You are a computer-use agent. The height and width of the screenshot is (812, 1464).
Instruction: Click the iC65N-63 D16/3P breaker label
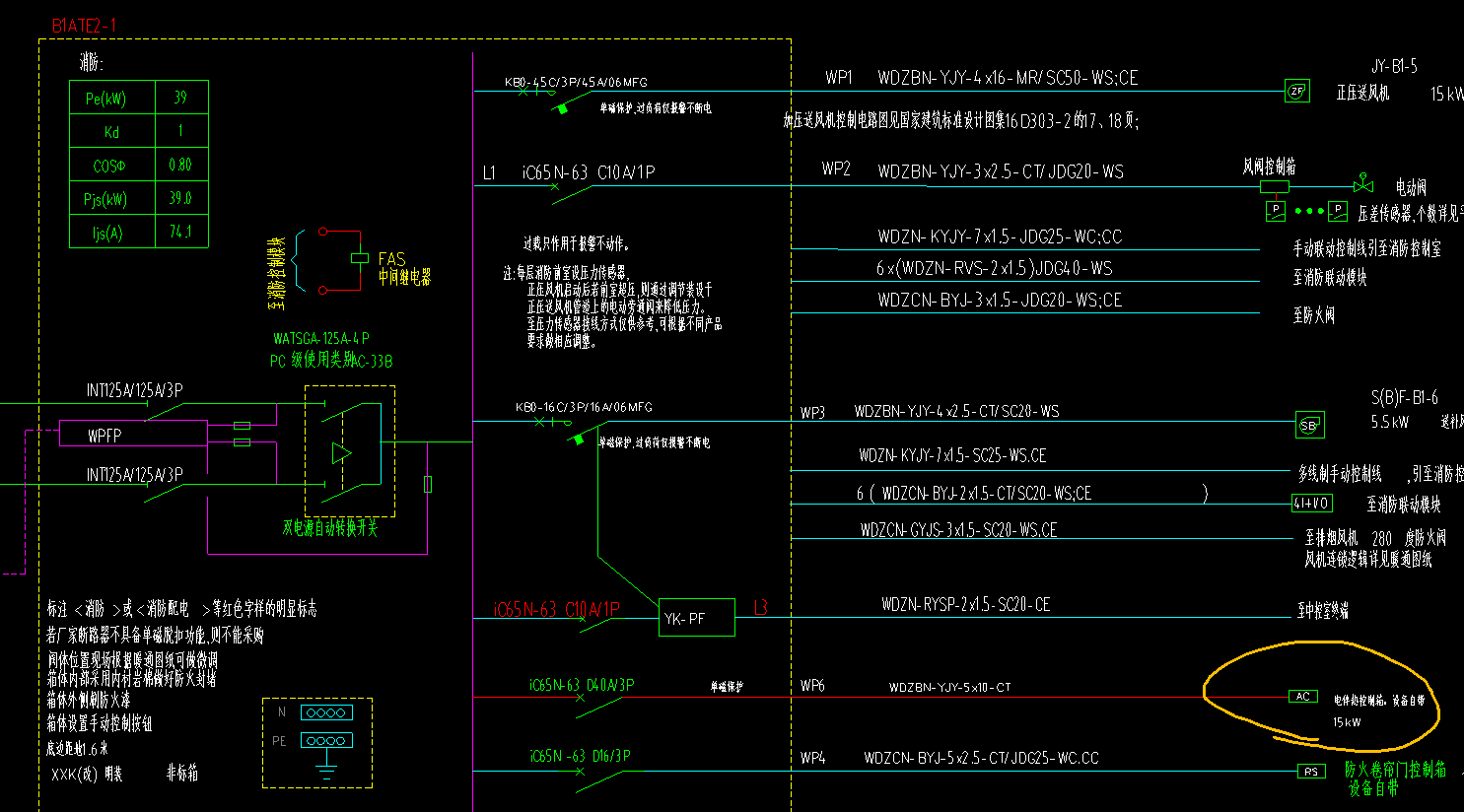pos(580,756)
